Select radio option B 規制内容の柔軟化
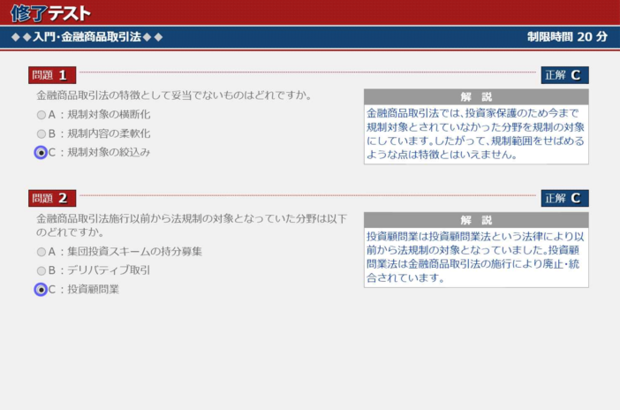Viewport: 620px width, 410px height. pyautogui.click(x=41, y=133)
